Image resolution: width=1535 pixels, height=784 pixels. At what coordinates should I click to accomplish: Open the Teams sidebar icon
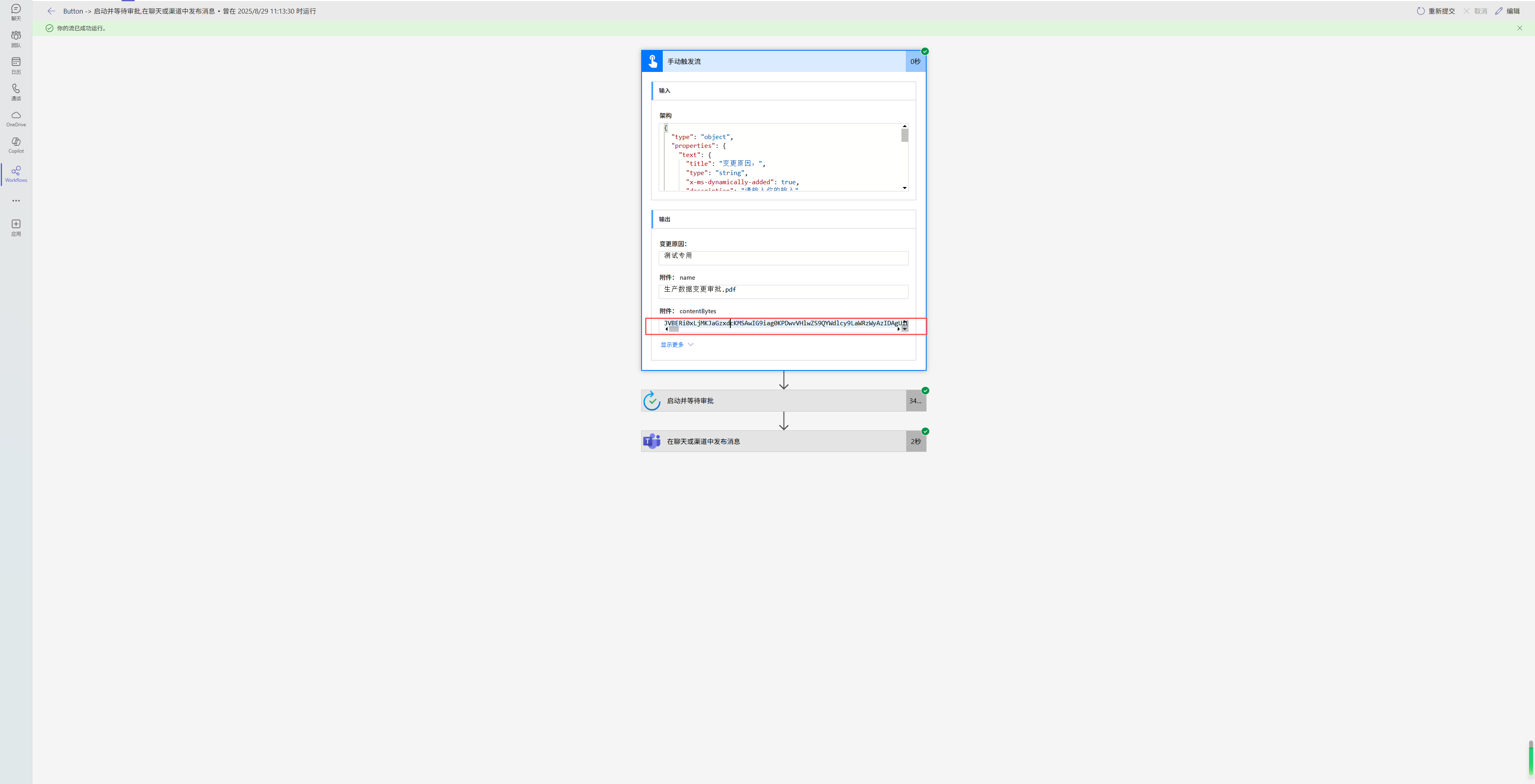point(16,39)
